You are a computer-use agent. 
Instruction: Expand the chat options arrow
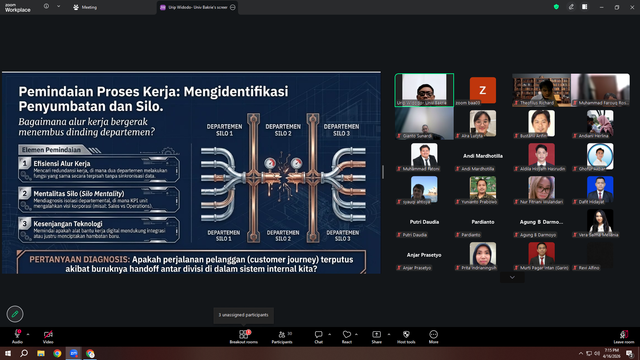click(329, 334)
